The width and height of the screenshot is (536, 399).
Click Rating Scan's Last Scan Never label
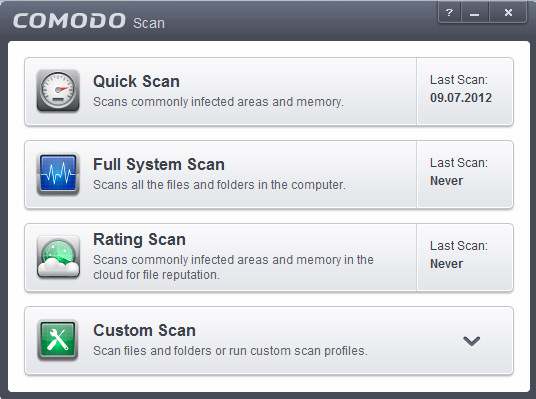[x=446, y=264]
